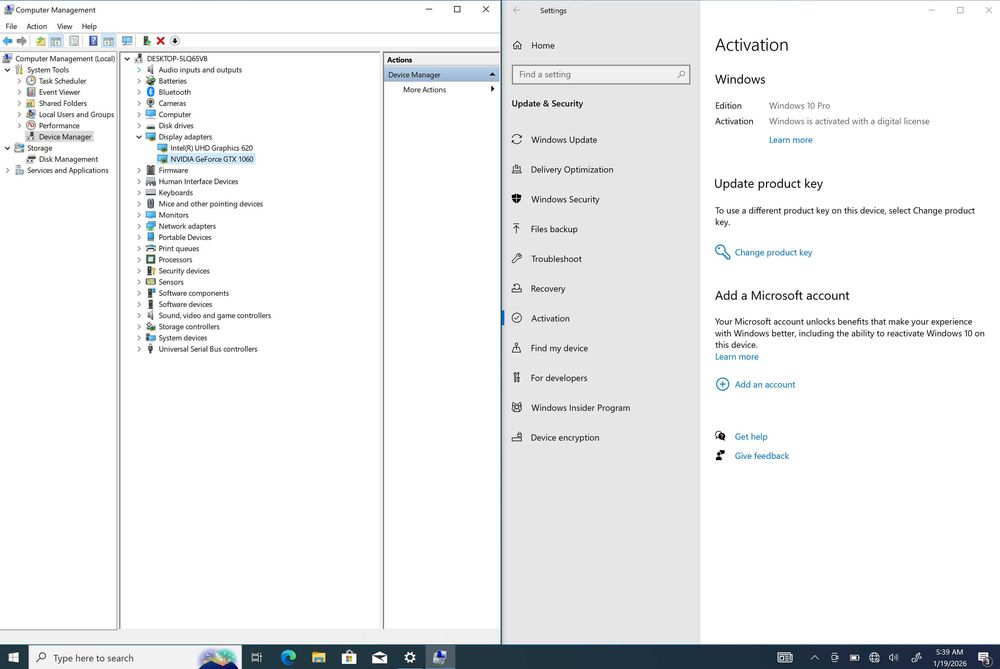The width and height of the screenshot is (1000, 669).
Task: Open Microsoft Edge from the taskbar
Action: coord(288,657)
